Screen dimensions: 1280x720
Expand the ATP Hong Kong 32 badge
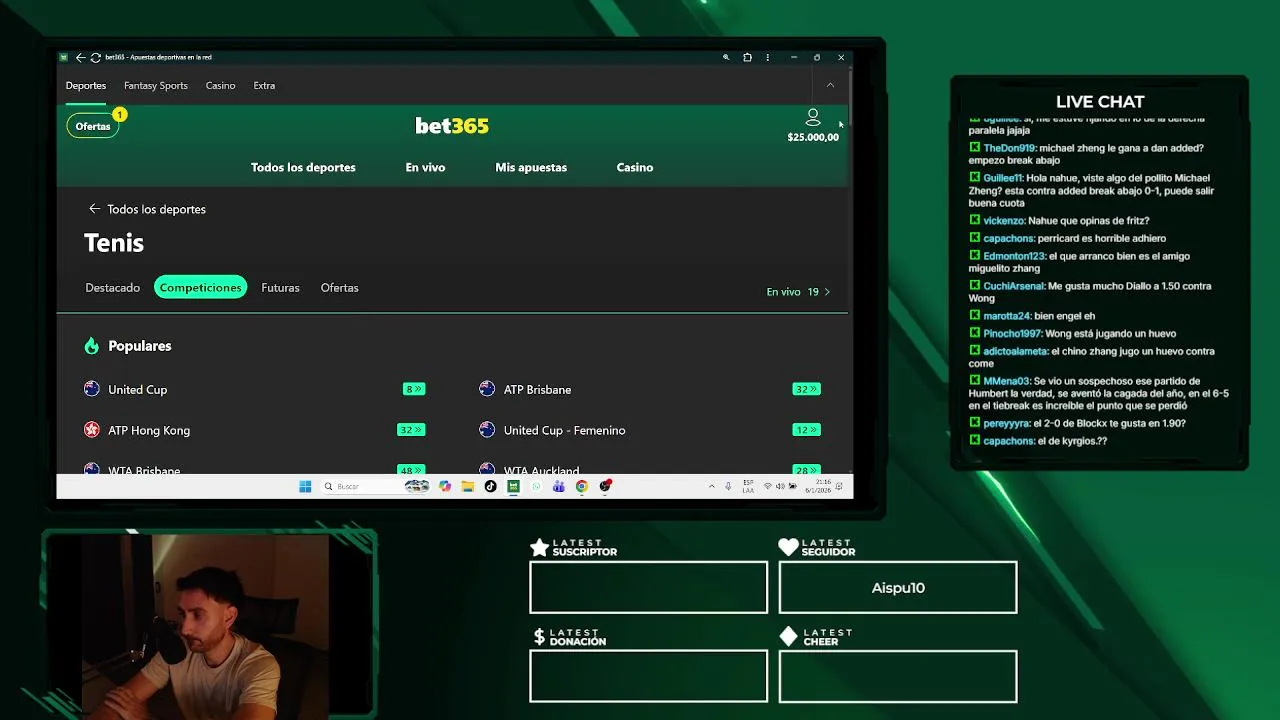click(411, 430)
